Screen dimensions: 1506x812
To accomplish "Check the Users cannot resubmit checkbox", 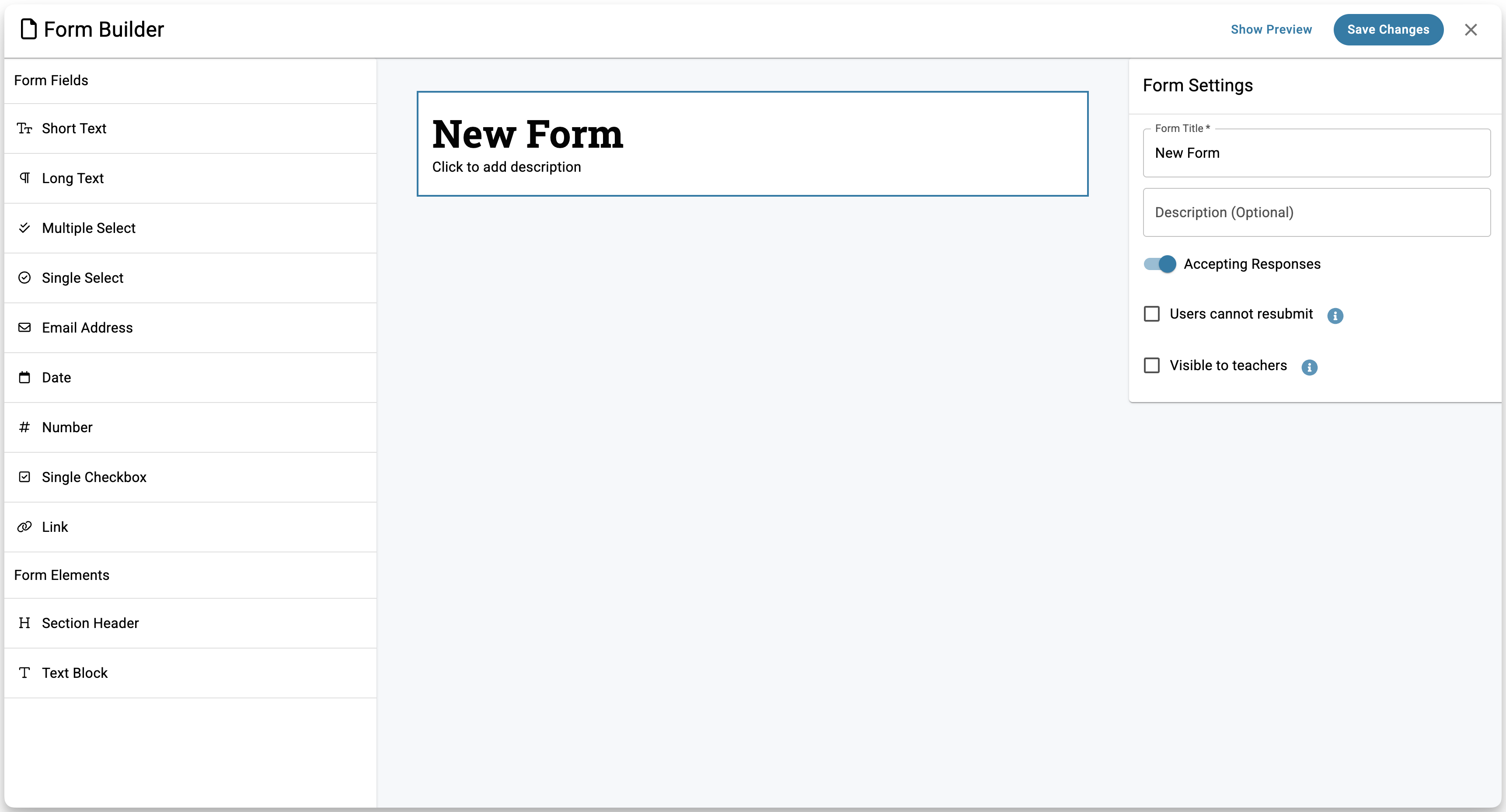I will 1152,314.
